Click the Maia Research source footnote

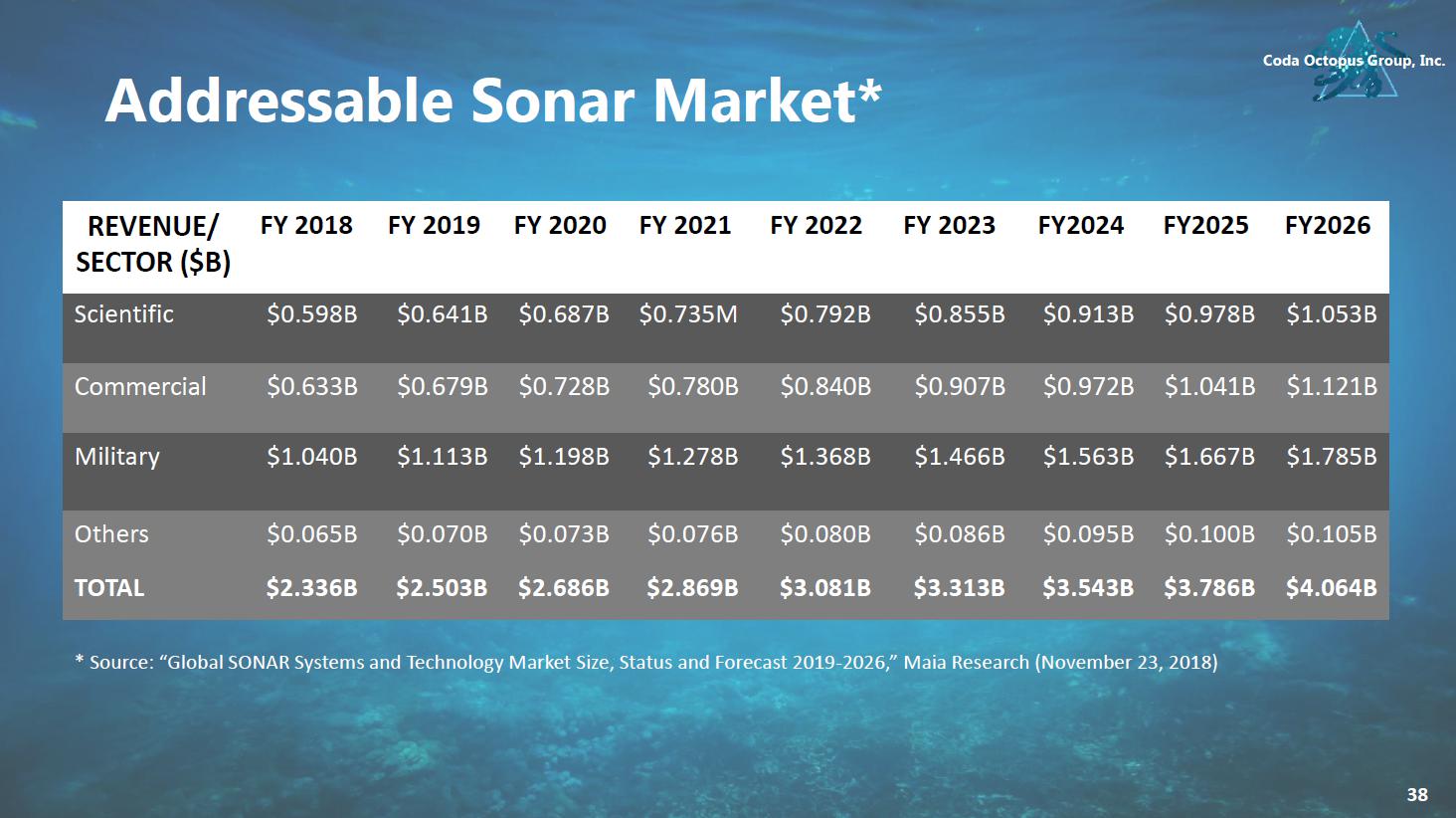tap(646, 662)
